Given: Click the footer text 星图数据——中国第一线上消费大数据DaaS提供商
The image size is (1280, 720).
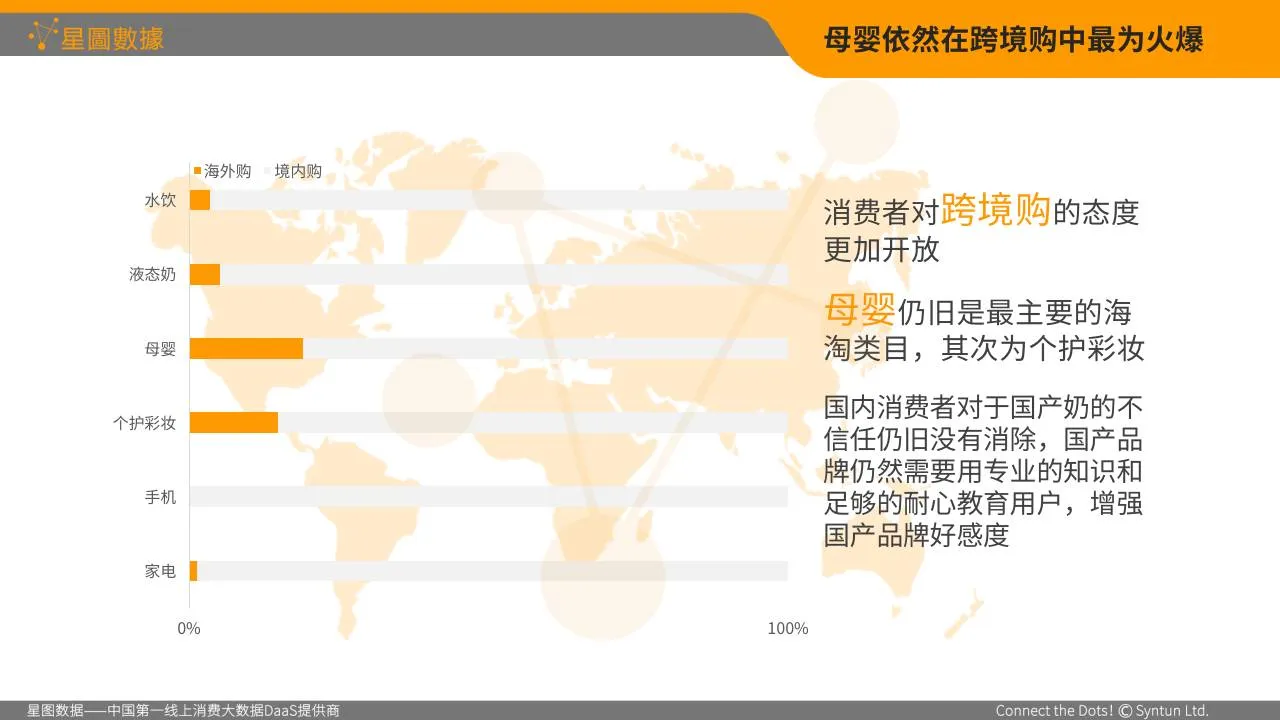Looking at the screenshot, I should pos(183,711).
